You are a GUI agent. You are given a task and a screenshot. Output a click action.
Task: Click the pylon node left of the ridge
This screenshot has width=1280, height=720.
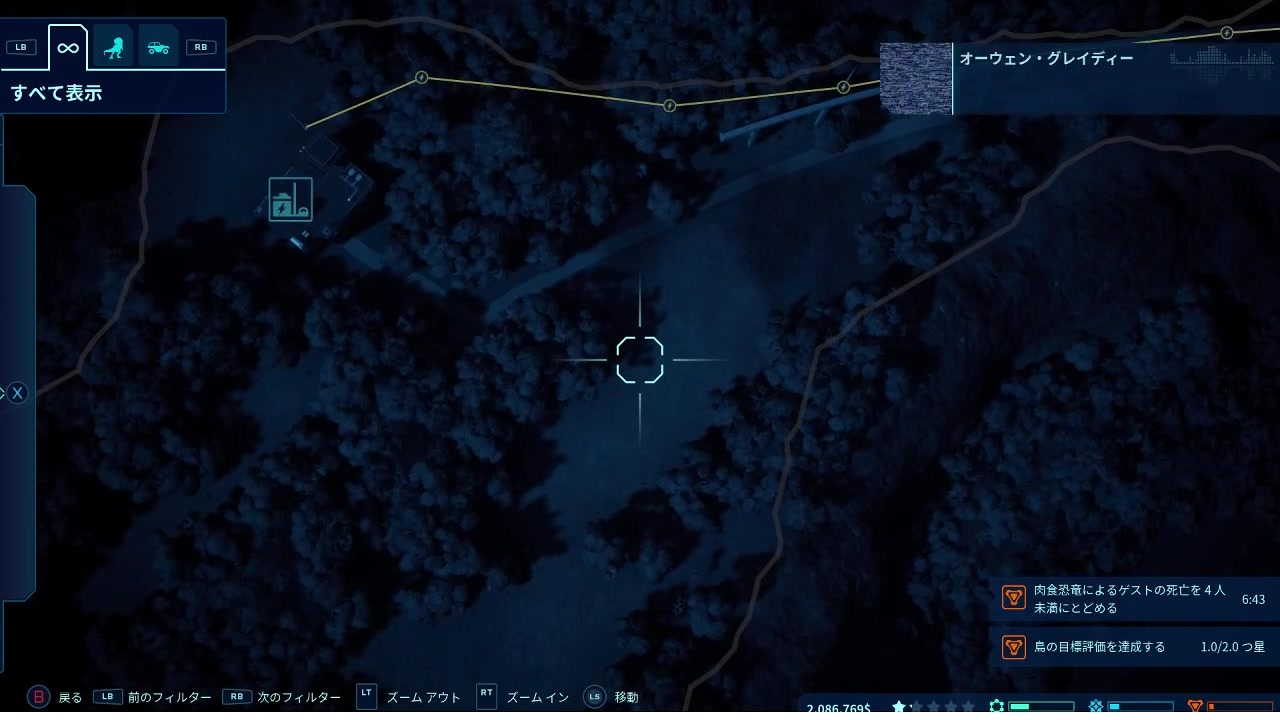pos(421,77)
